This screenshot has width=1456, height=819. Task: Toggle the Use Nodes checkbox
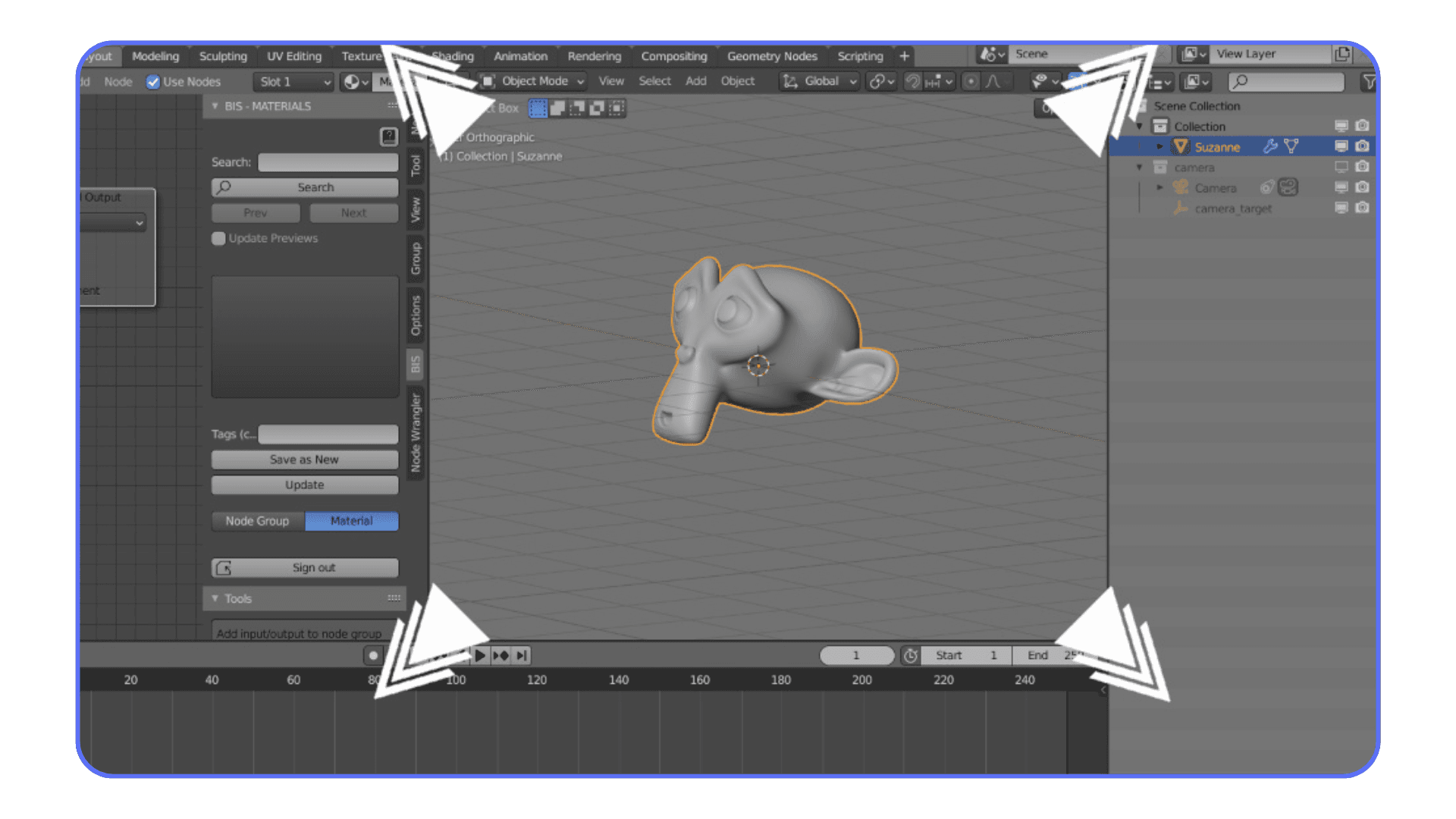click(154, 81)
